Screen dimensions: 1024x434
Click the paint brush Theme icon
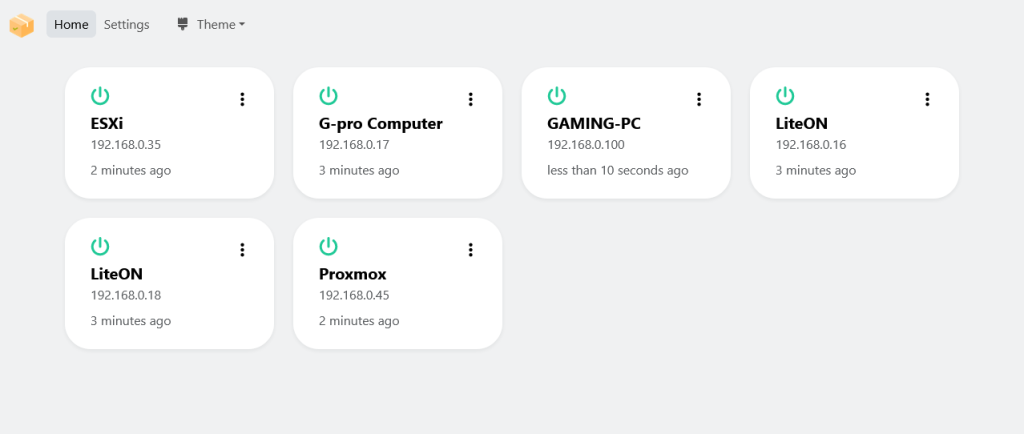(182, 25)
